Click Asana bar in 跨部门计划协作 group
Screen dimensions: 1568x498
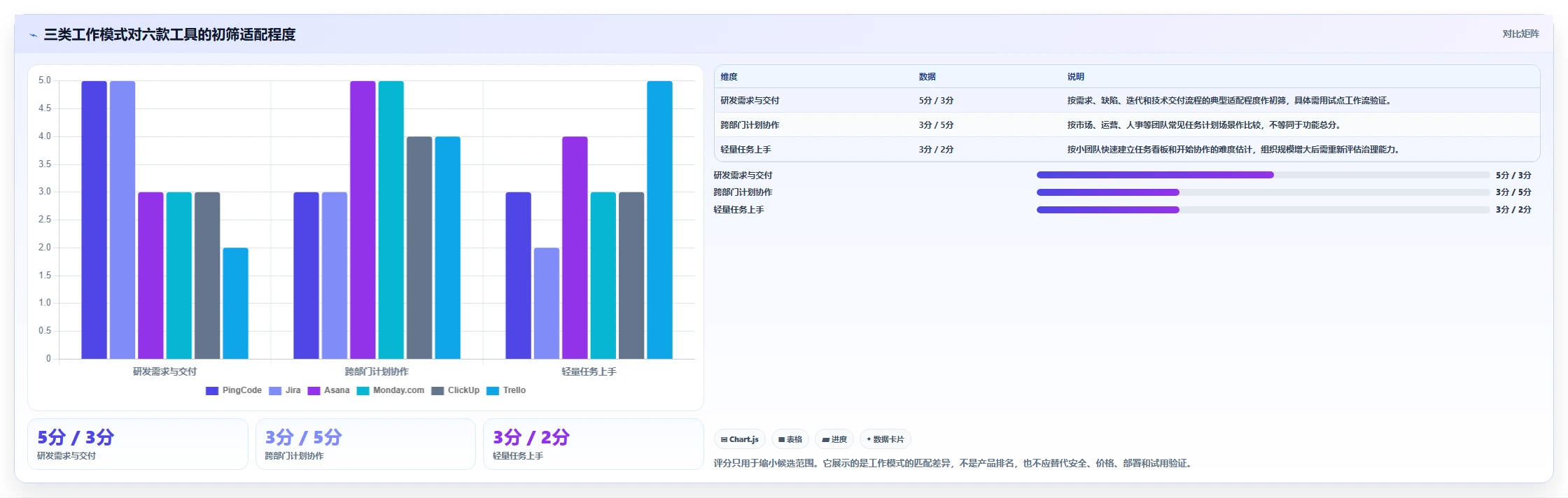point(363,220)
